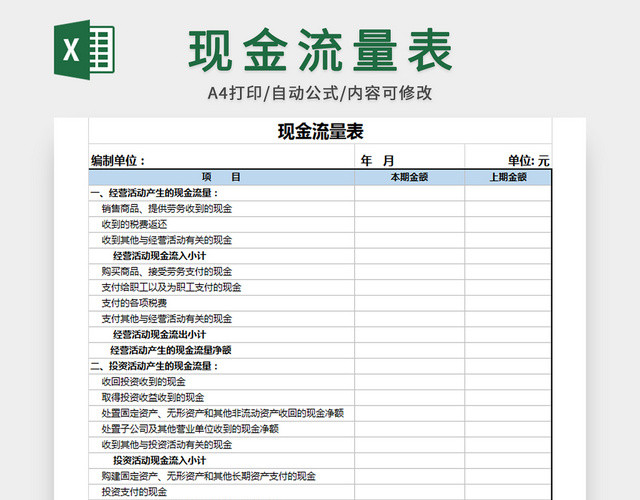Viewport: 640px width, 500px height.
Task: Click the 项 目 column header
Action: click(x=222, y=177)
